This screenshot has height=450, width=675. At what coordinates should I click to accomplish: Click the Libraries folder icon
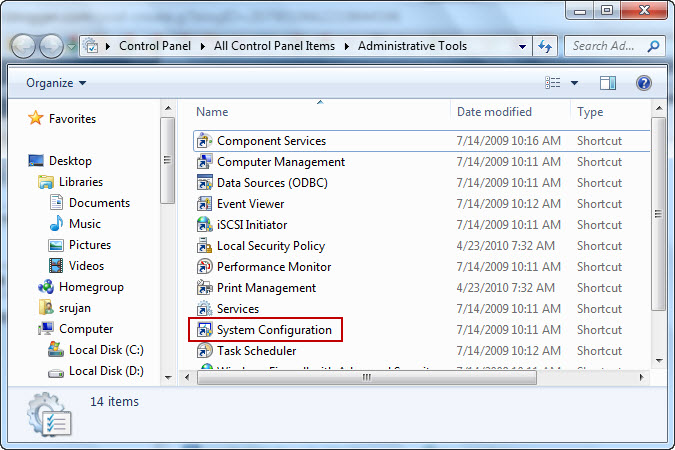[46, 182]
